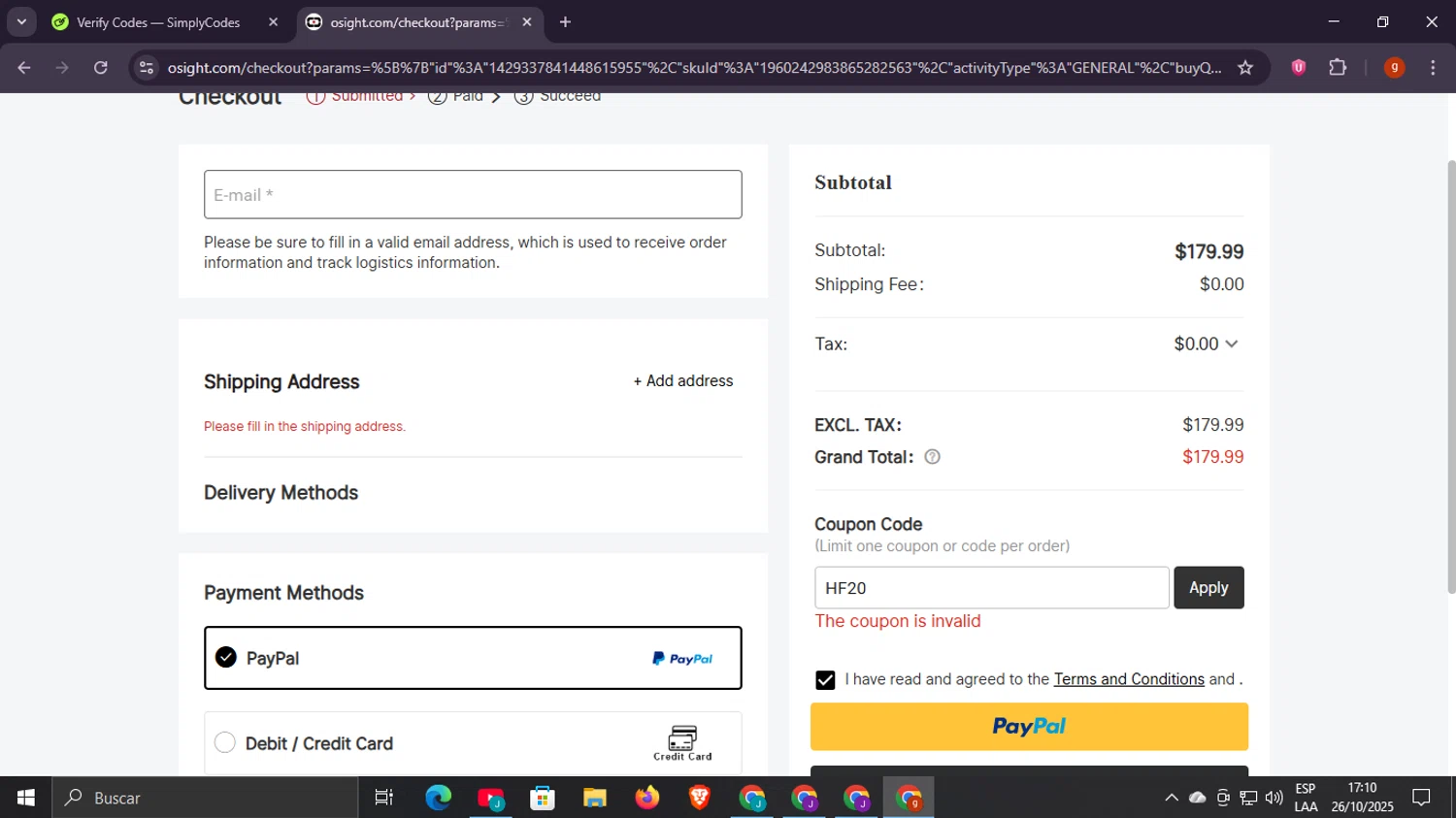Open the tab search dropdown arrow

point(21,21)
